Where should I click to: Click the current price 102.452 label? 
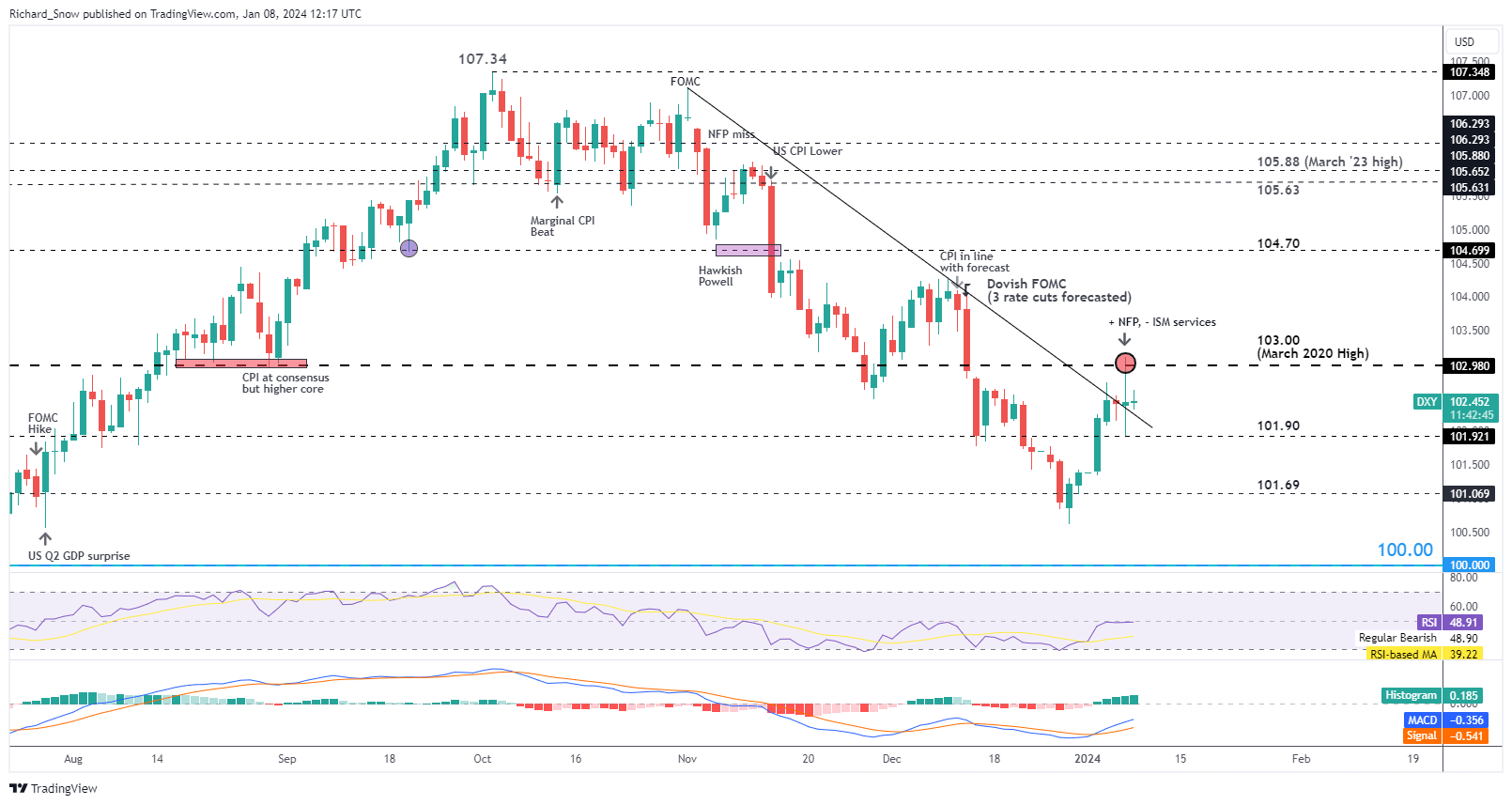tap(1471, 401)
